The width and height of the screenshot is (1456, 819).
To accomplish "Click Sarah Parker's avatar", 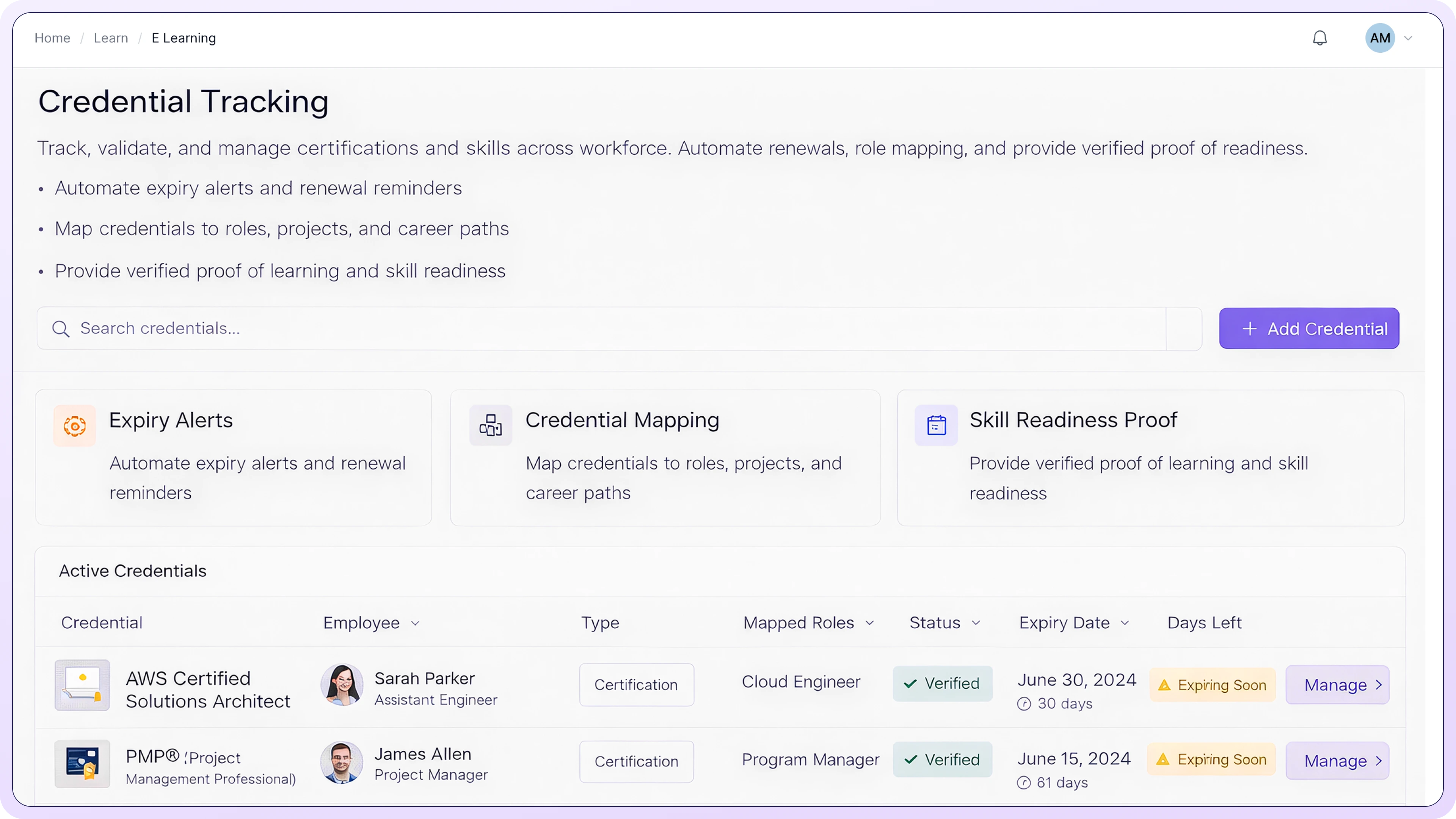I will [x=342, y=685].
